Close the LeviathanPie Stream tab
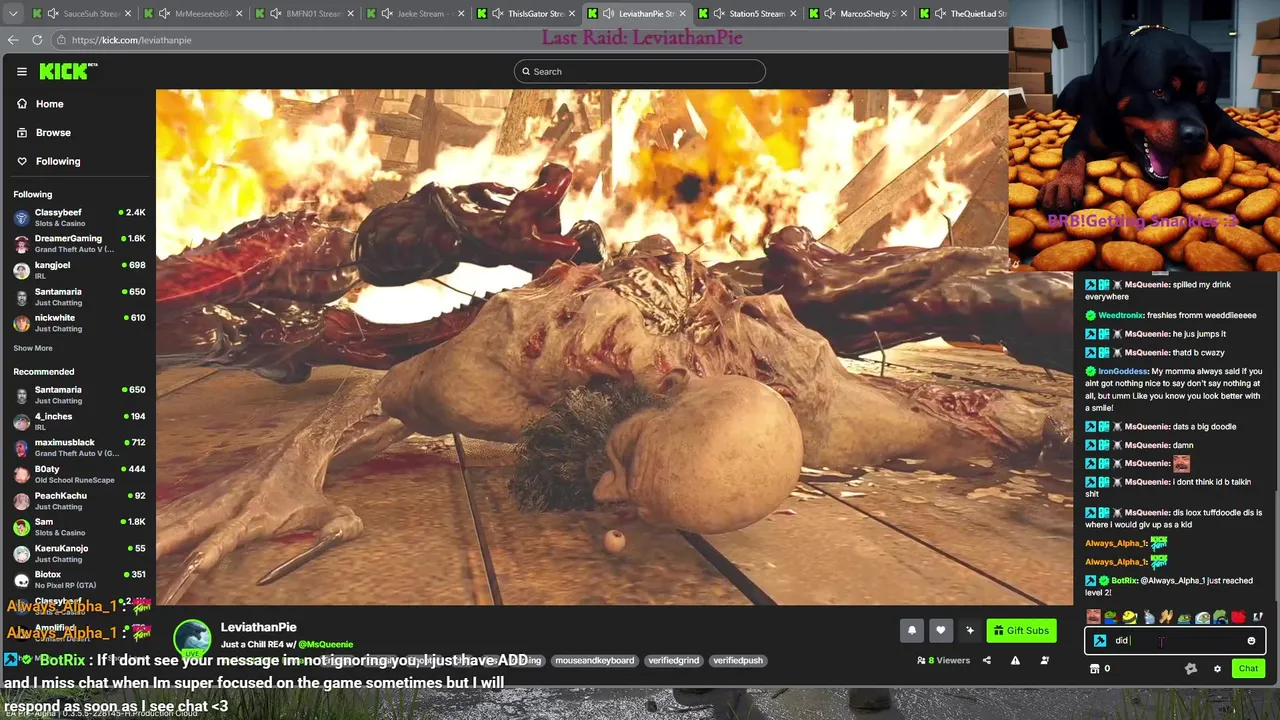Image resolution: width=1280 pixels, height=720 pixels. (x=683, y=14)
